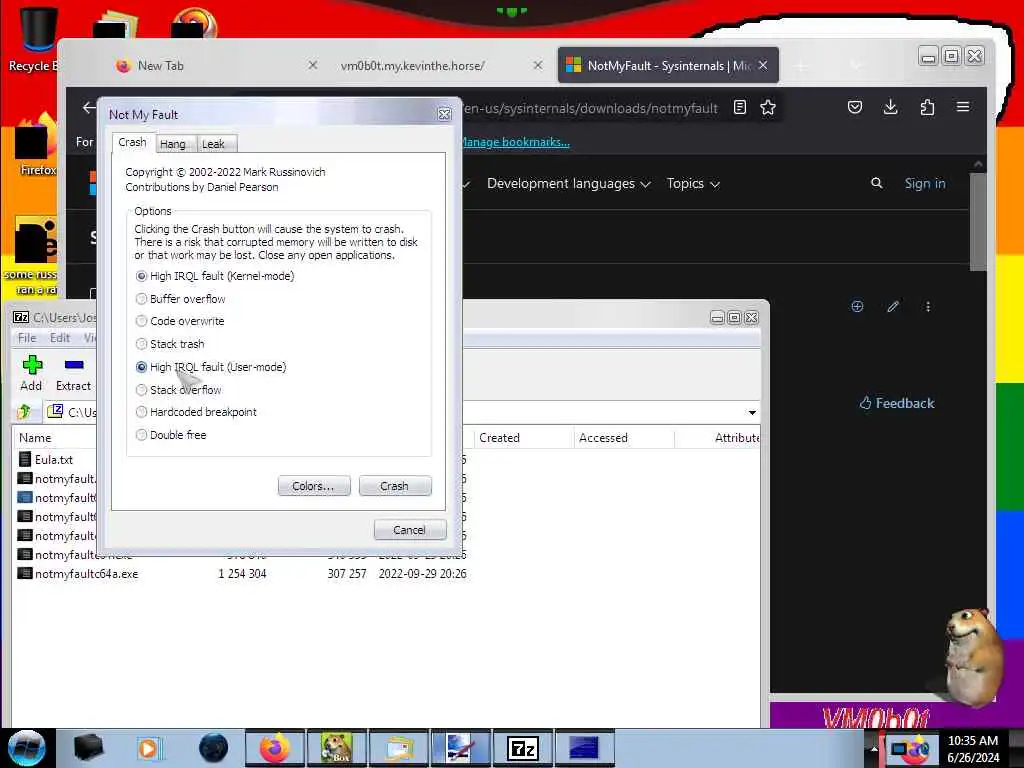This screenshot has height=768, width=1024.
Task: Click Cancel in Not My Fault dialog
Action: pos(409,530)
